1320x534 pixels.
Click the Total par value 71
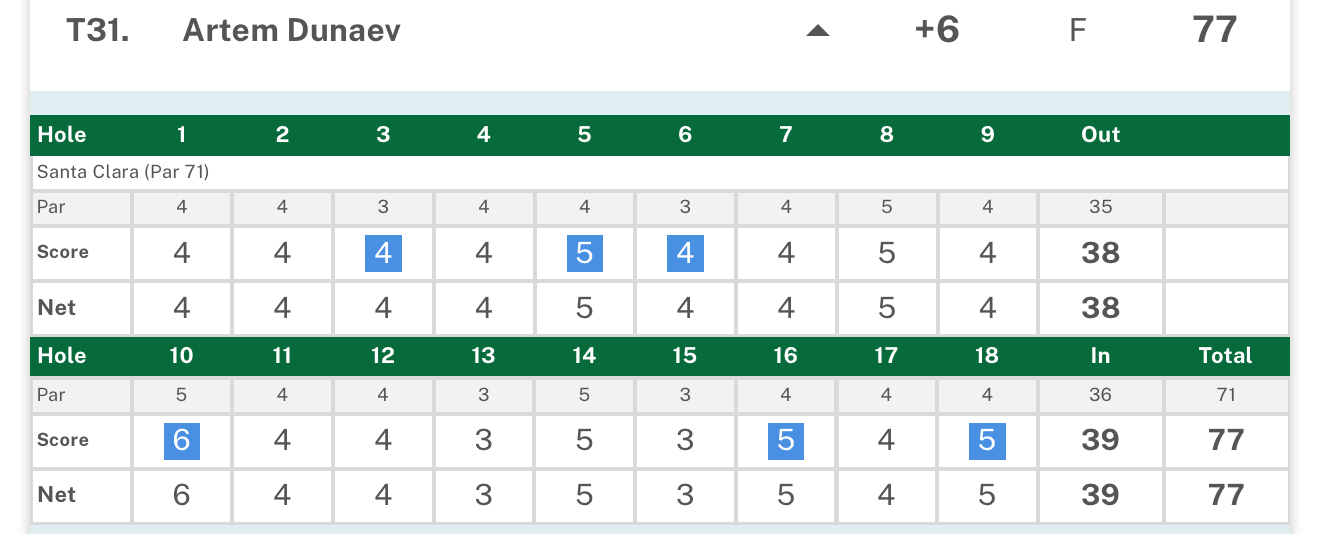1225,395
